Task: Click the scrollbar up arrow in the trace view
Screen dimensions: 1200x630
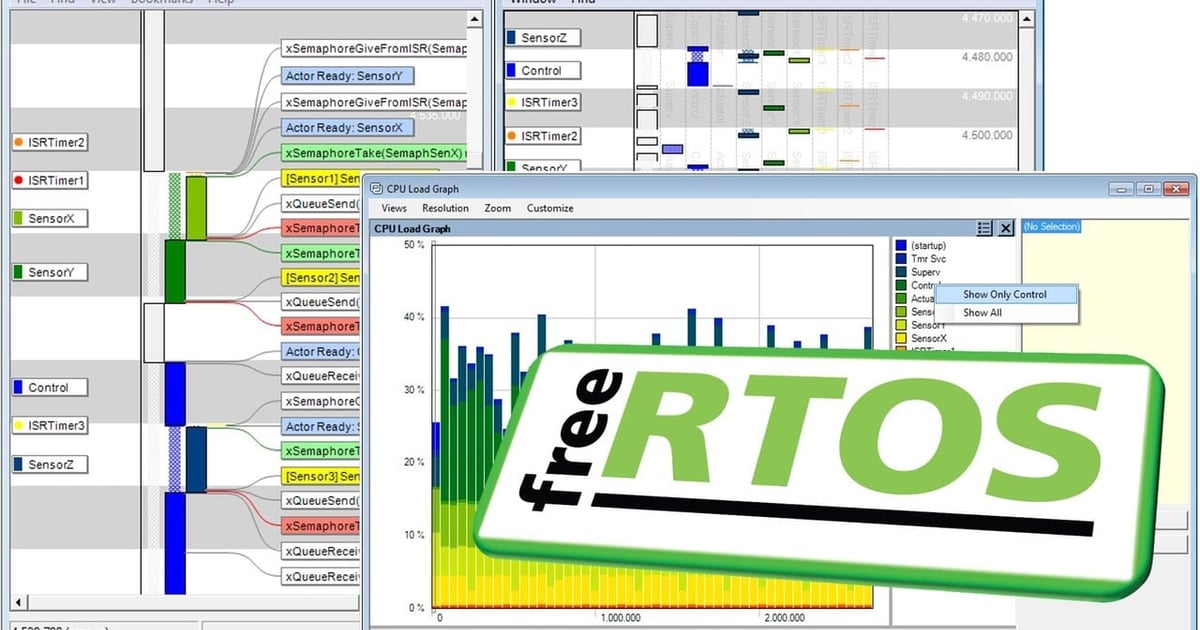Action: (x=475, y=19)
